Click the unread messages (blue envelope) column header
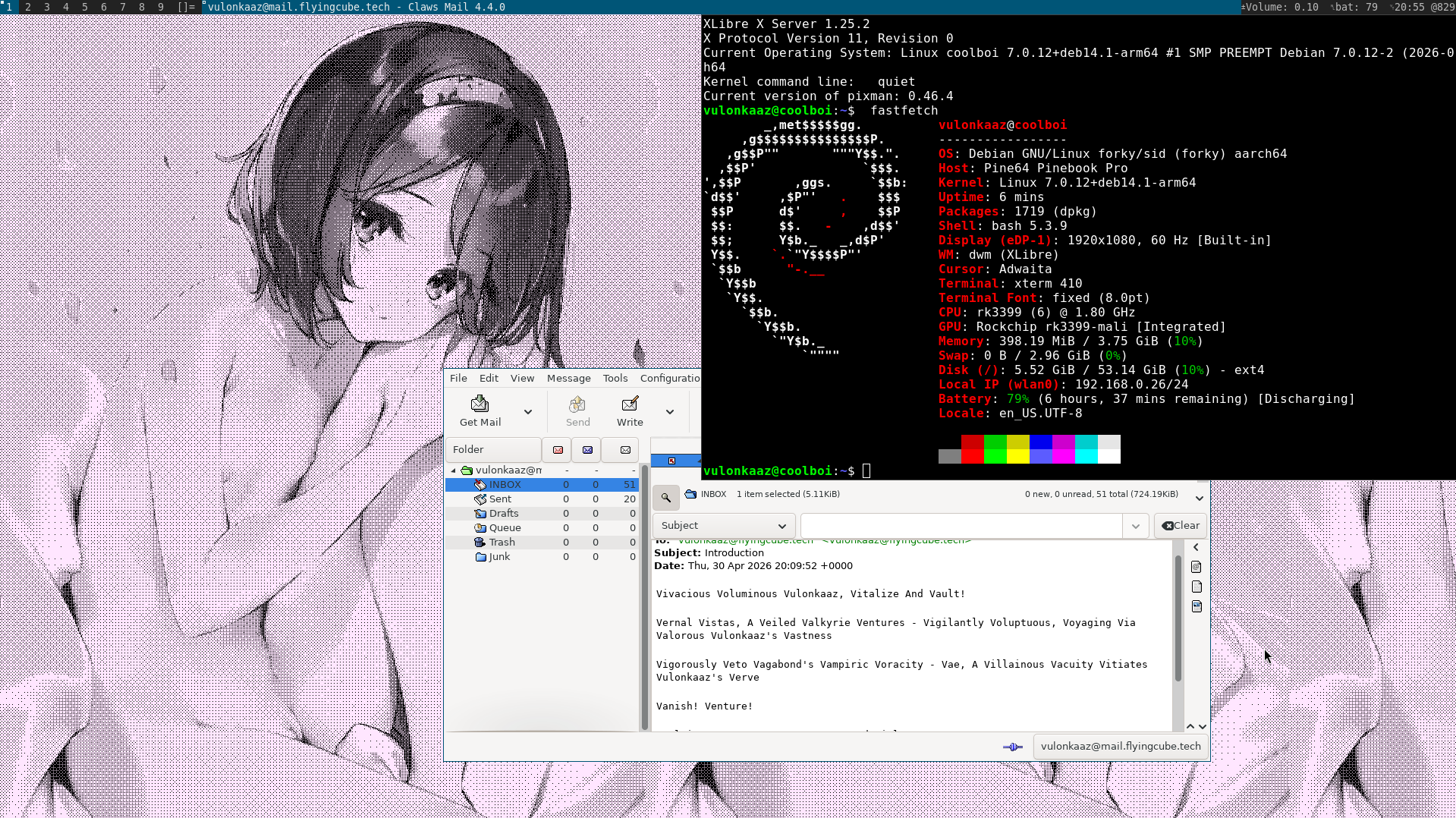The width and height of the screenshot is (1456, 818). (587, 450)
